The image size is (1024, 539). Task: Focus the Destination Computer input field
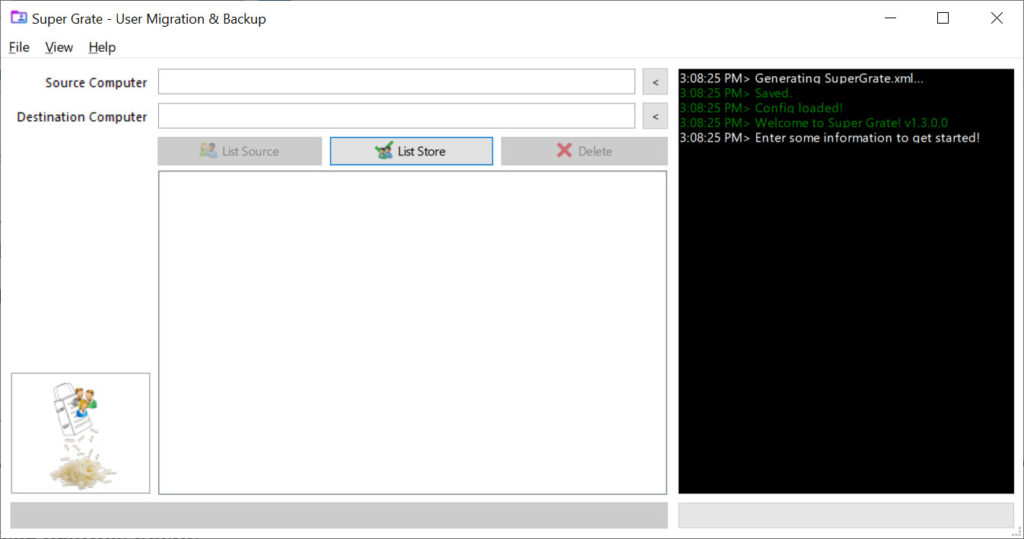[x=396, y=116]
